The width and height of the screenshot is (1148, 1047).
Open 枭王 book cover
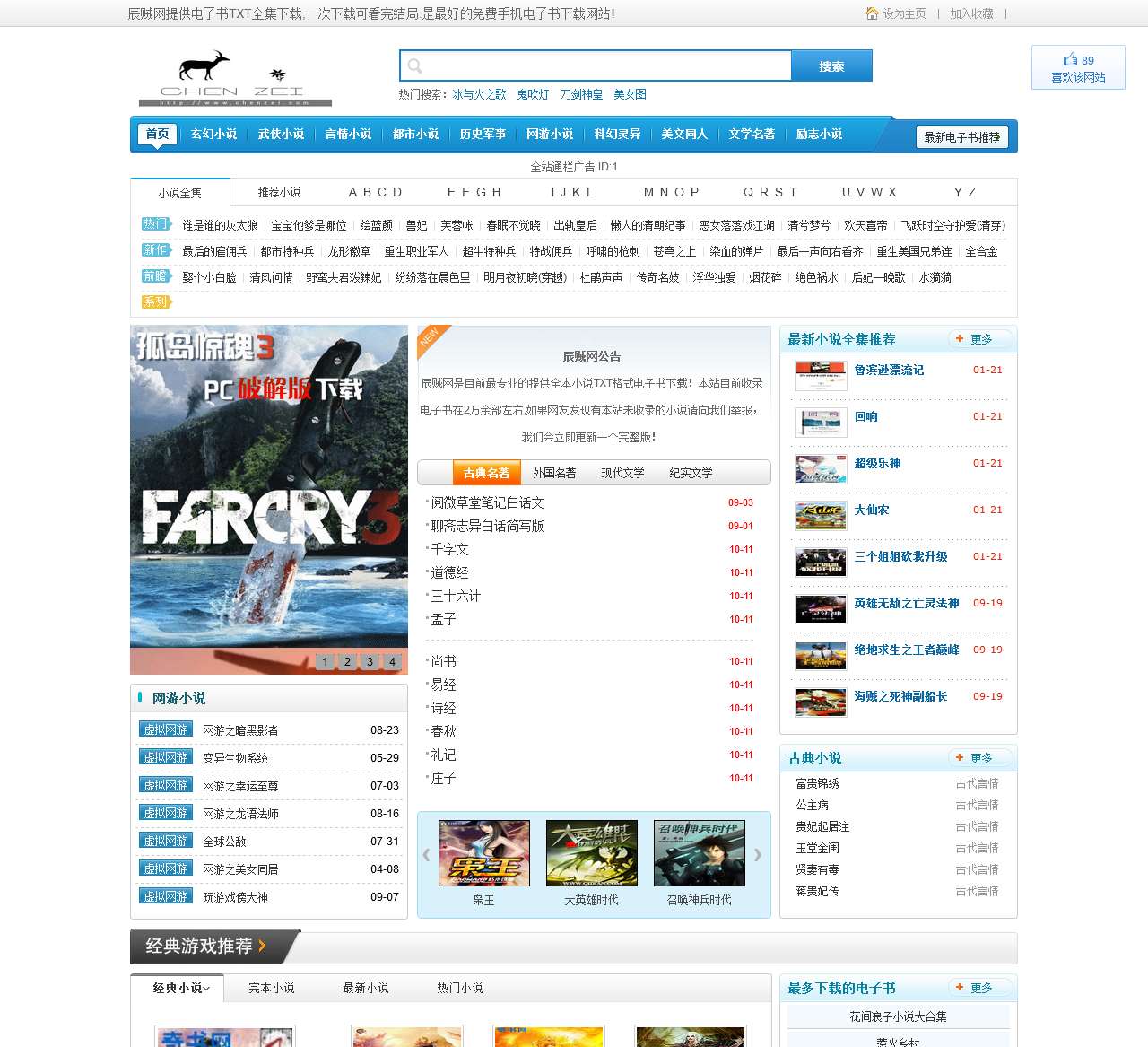coord(484,853)
